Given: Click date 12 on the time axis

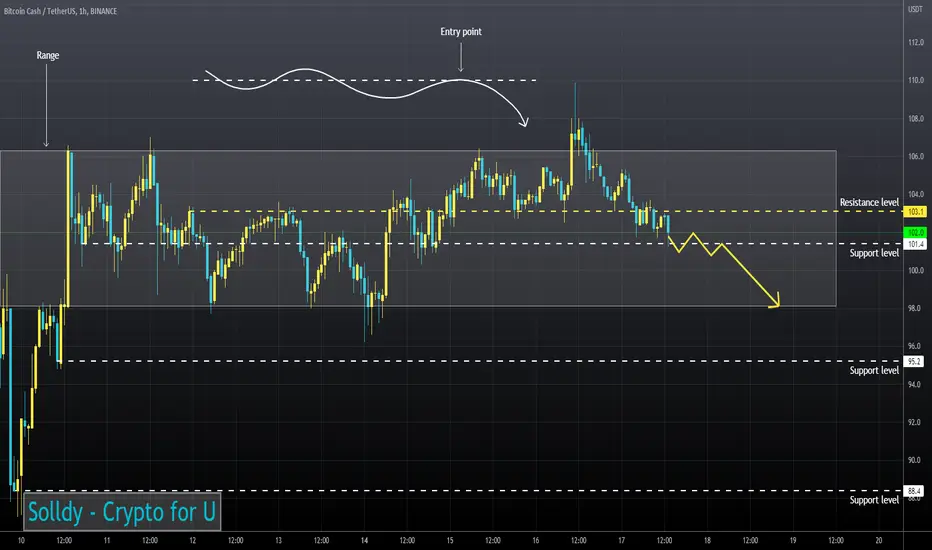Looking at the screenshot, I should click(193, 540).
